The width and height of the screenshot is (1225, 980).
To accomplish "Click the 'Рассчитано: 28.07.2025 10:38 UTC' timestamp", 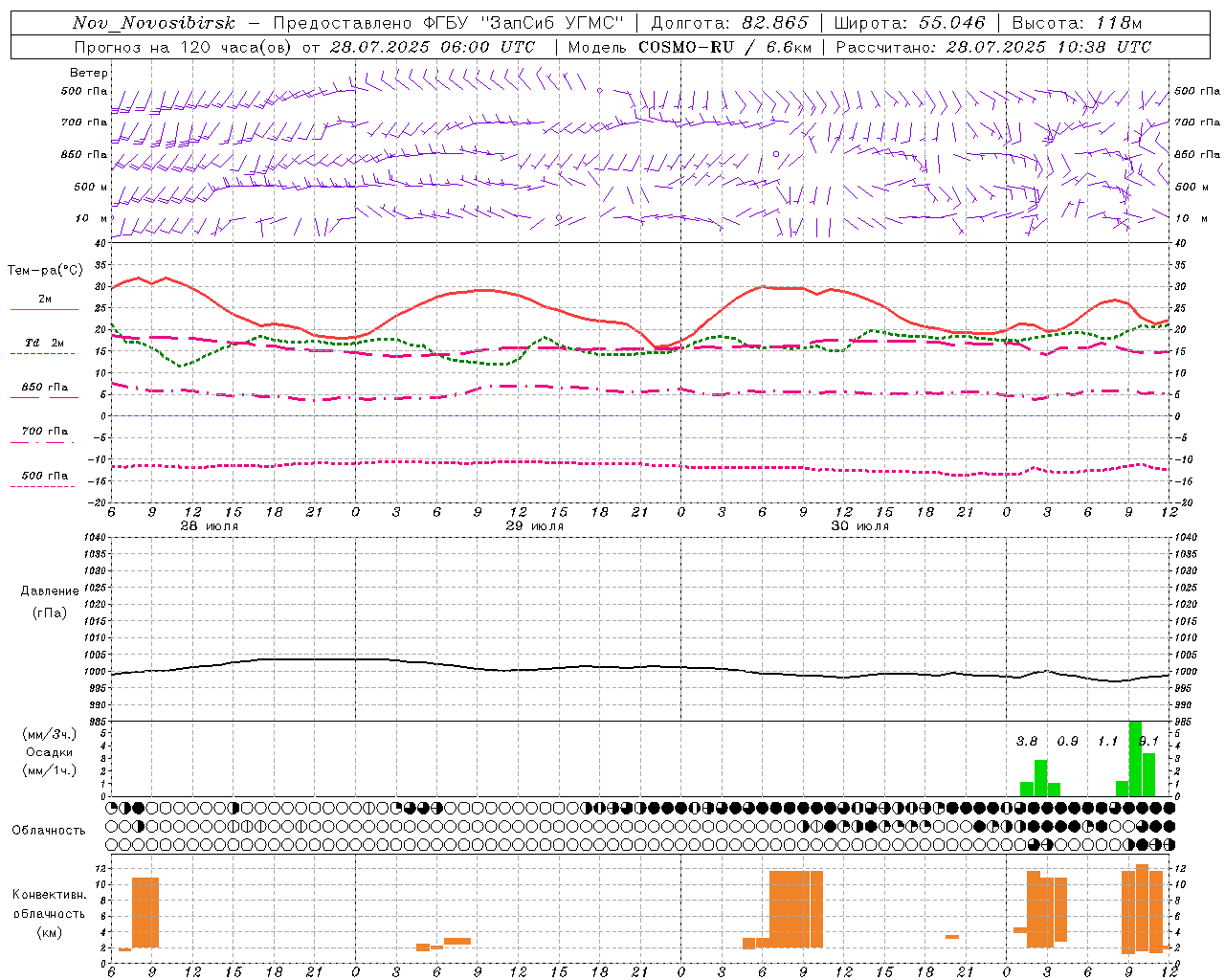I will [x=993, y=47].
